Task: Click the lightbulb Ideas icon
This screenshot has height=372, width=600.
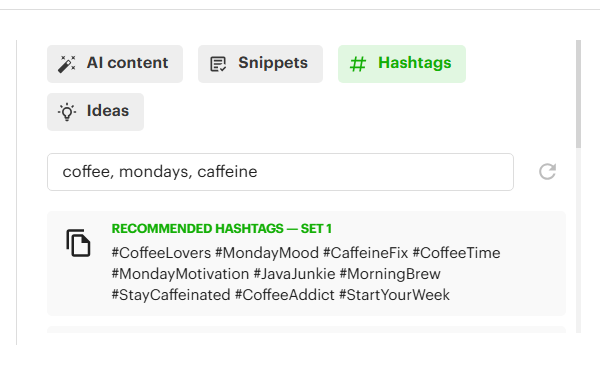Action: click(67, 112)
